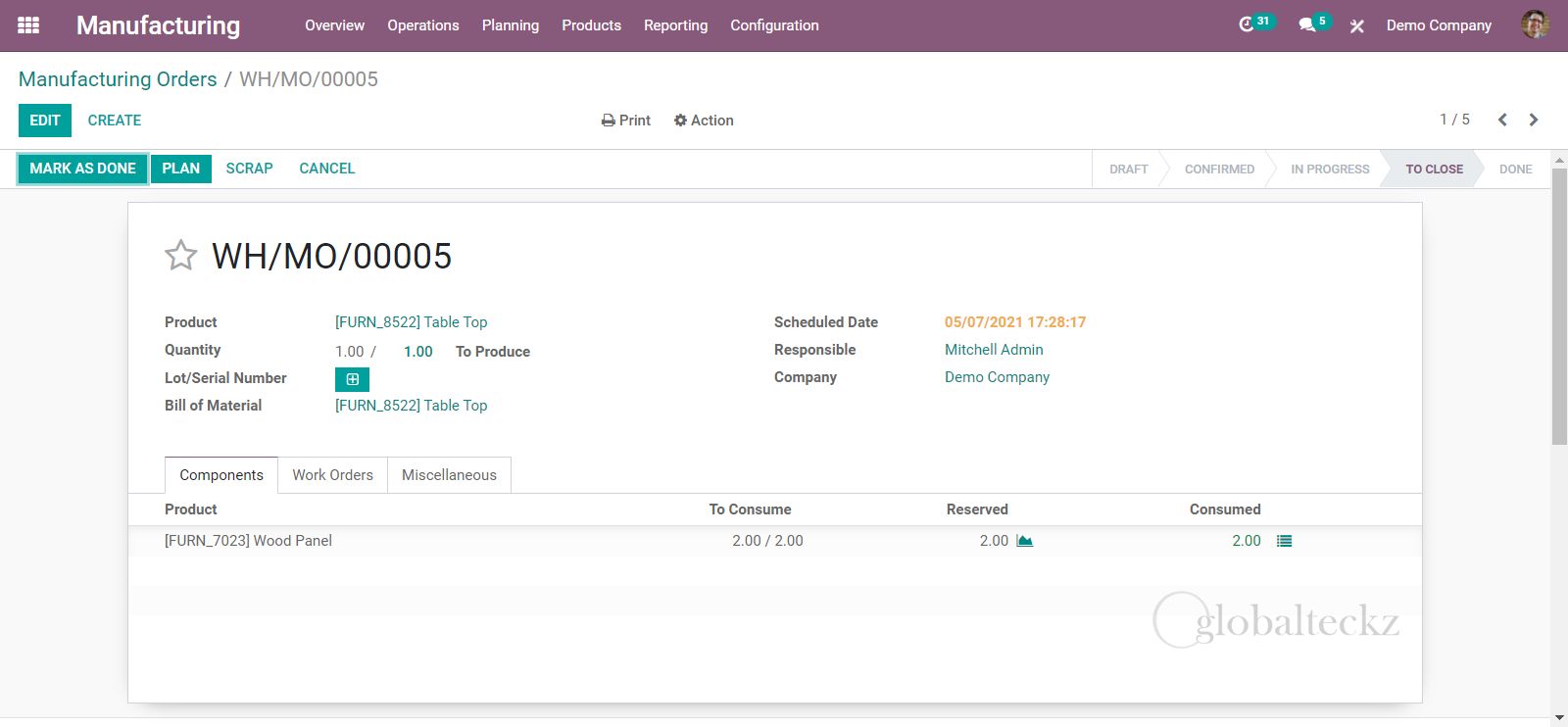Select the DRAFT status stage
Viewport: 1568px width, 727px height.
1128,170
